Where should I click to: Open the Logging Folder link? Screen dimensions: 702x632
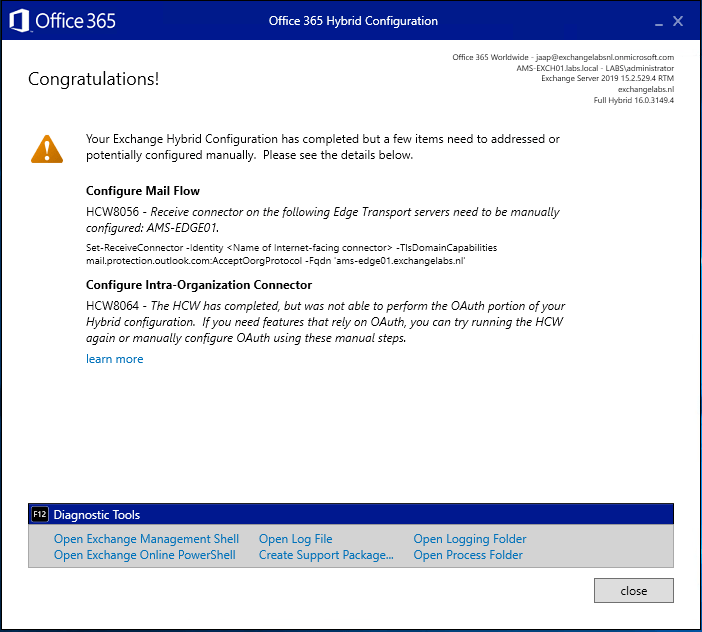tap(469, 539)
